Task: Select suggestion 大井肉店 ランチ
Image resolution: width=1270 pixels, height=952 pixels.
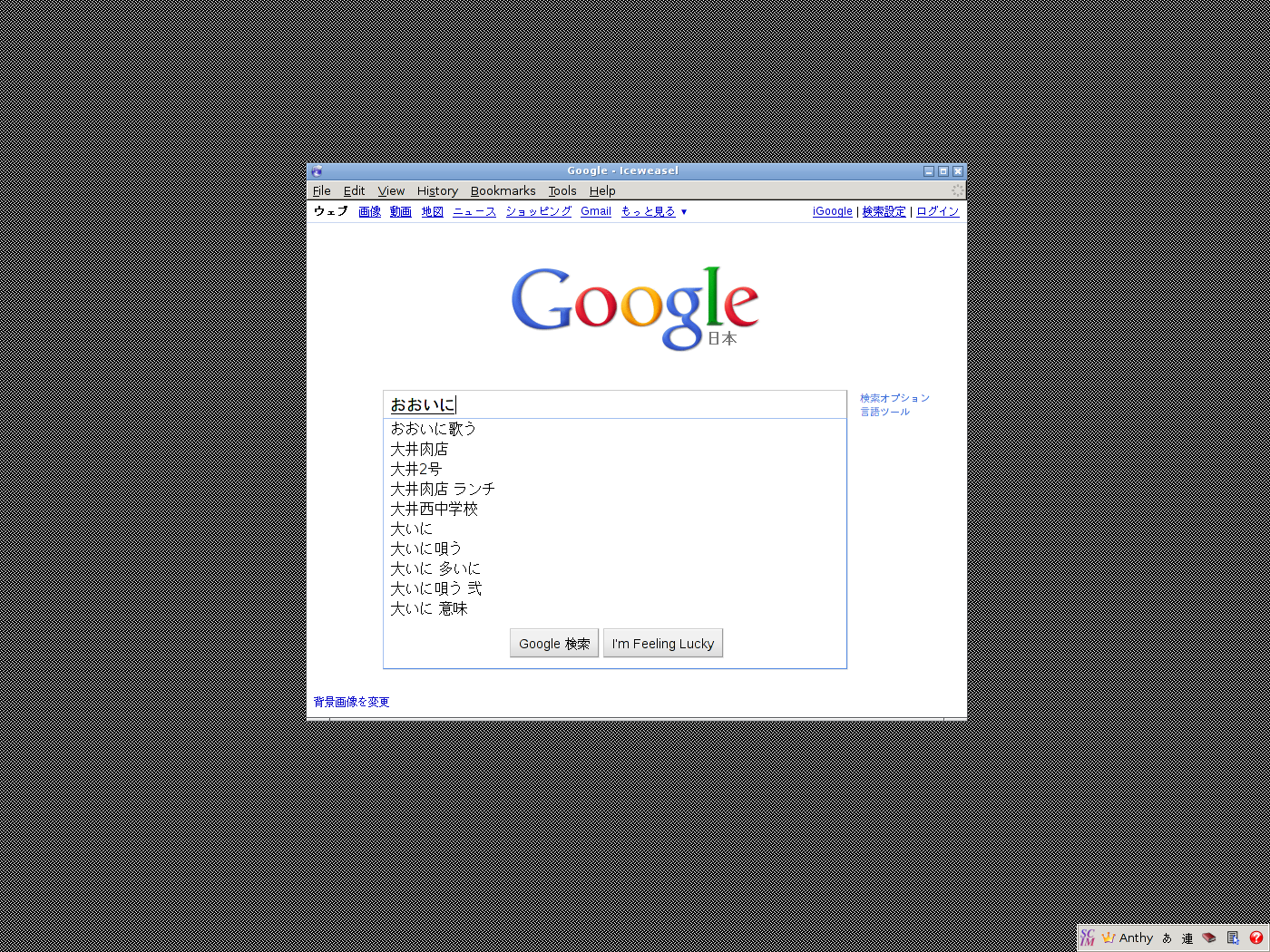Action: [615, 489]
